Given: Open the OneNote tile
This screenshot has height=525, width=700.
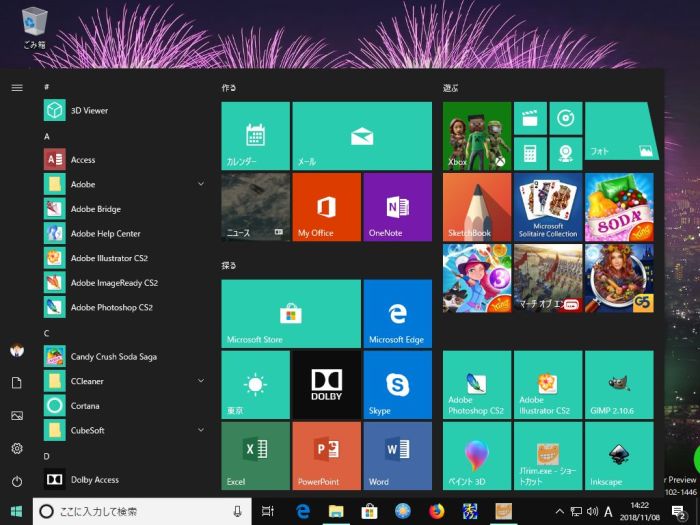Looking at the screenshot, I should click(x=397, y=207).
